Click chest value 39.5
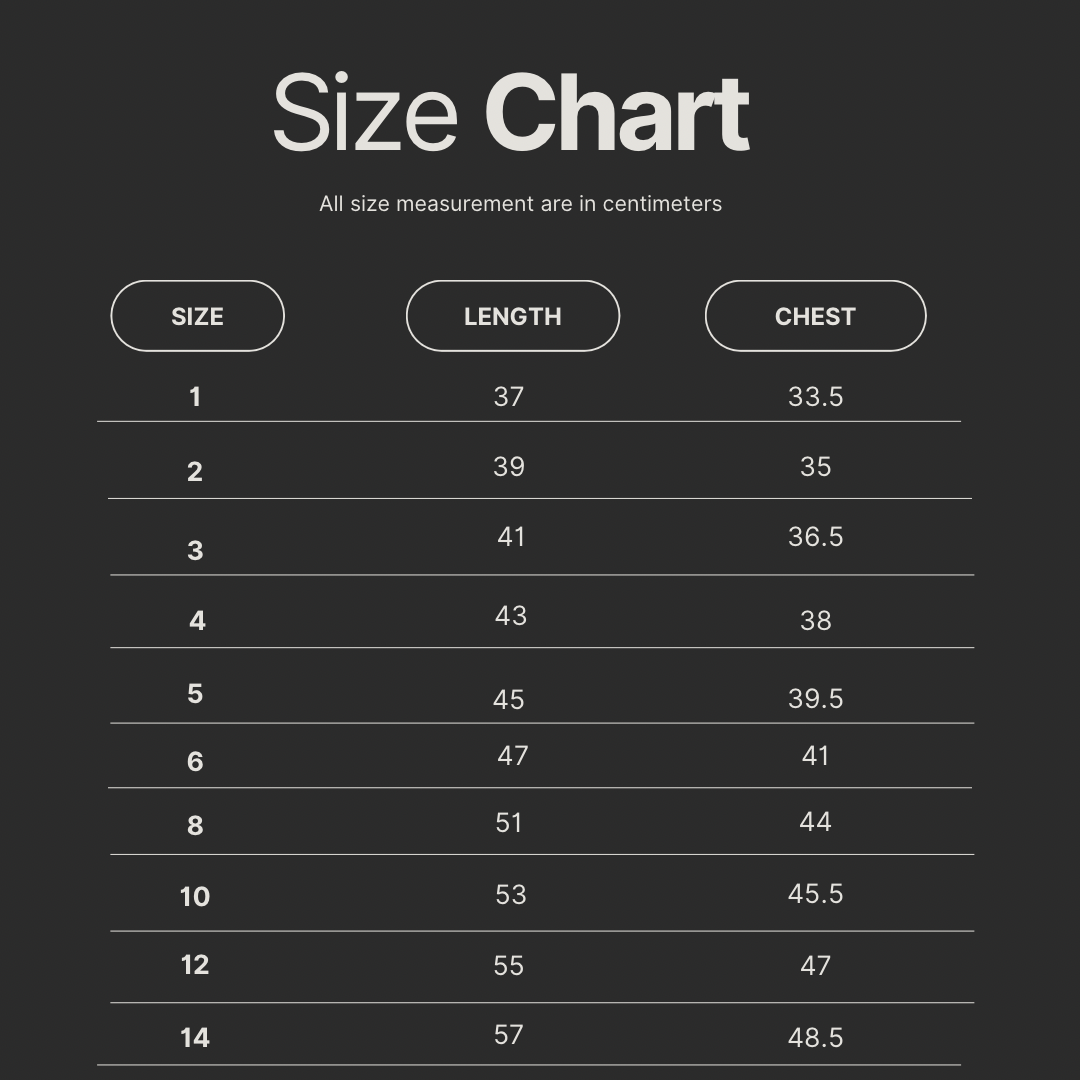This screenshot has height=1080, width=1080. coord(815,699)
